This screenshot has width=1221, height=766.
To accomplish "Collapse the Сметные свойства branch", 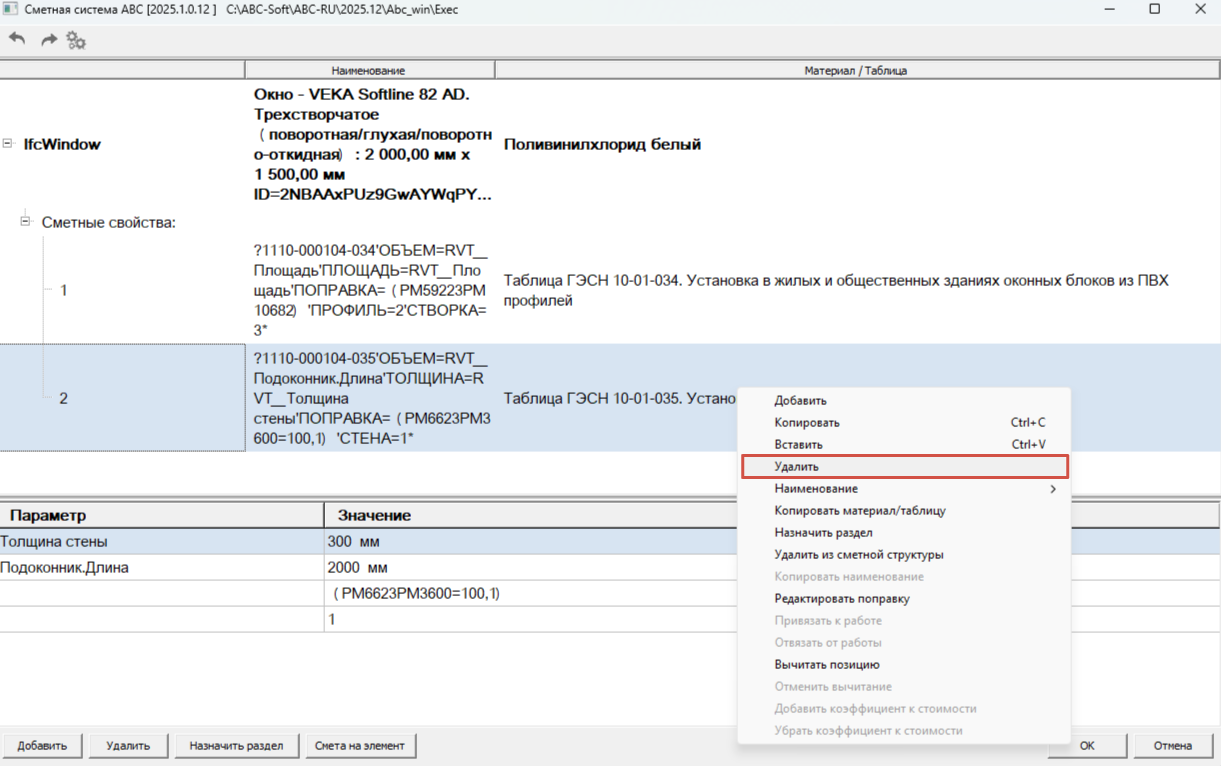I will [x=26, y=222].
